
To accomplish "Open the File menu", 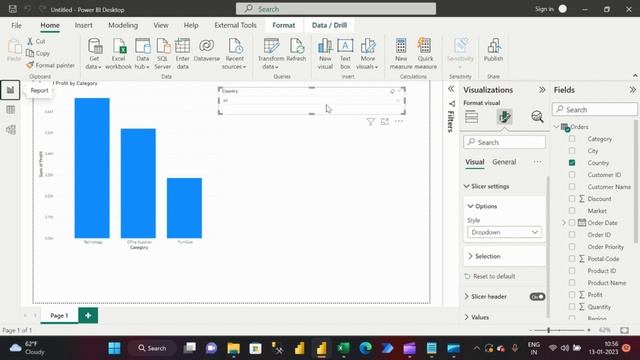I will pos(16,25).
